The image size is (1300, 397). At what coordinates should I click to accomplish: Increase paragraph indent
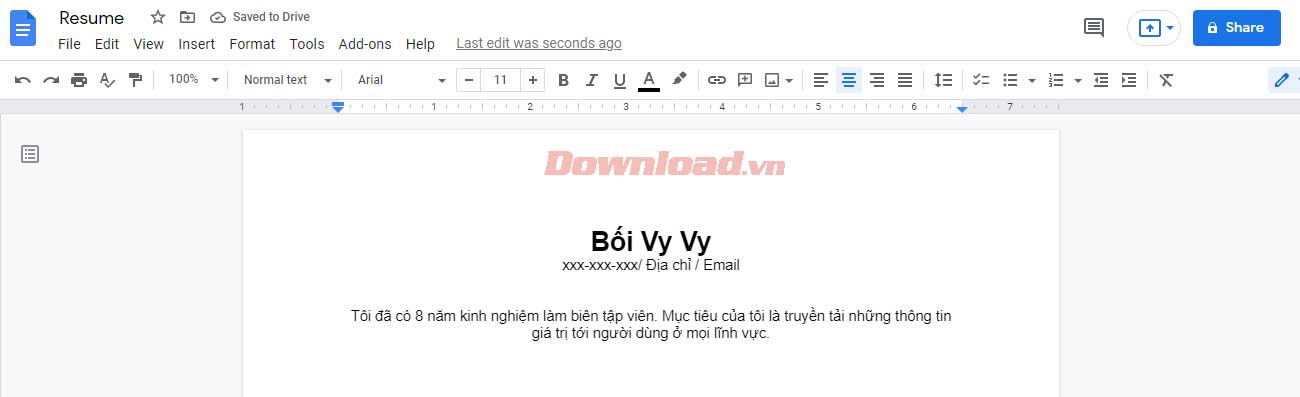pyautogui.click(x=1129, y=80)
